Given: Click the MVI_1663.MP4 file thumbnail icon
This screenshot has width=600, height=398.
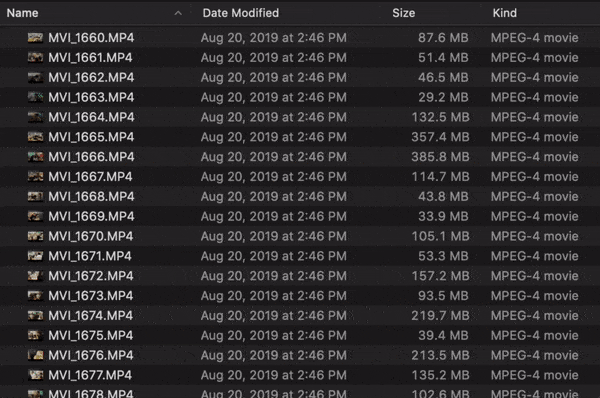Looking at the screenshot, I should [35, 97].
